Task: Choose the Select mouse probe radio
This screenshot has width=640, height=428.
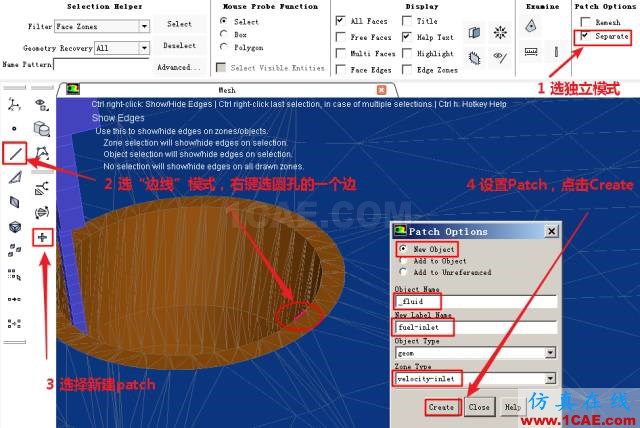Action: [223, 21]
